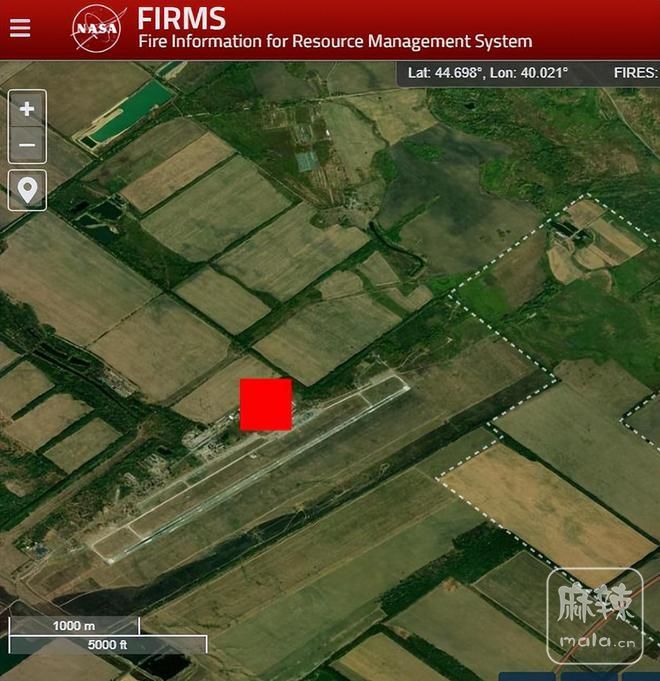Click the Fire Information for Resource Management System subtitle
The width and height of the screenshot is (660, 681).
[x=334, y=42]
